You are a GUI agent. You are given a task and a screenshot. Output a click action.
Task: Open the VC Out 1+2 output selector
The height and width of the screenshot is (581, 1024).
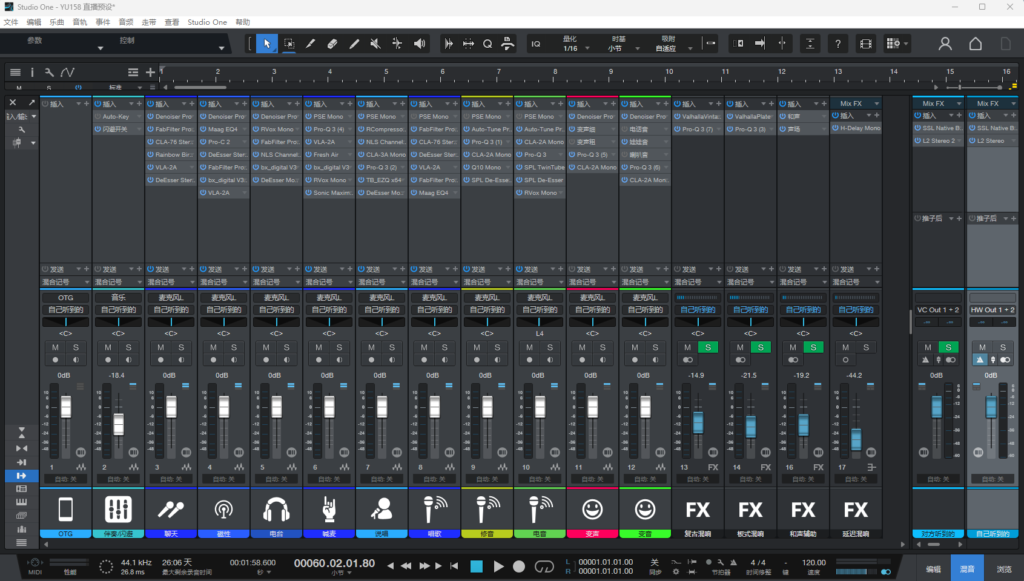pyautogui.click(x=938, y=310)
